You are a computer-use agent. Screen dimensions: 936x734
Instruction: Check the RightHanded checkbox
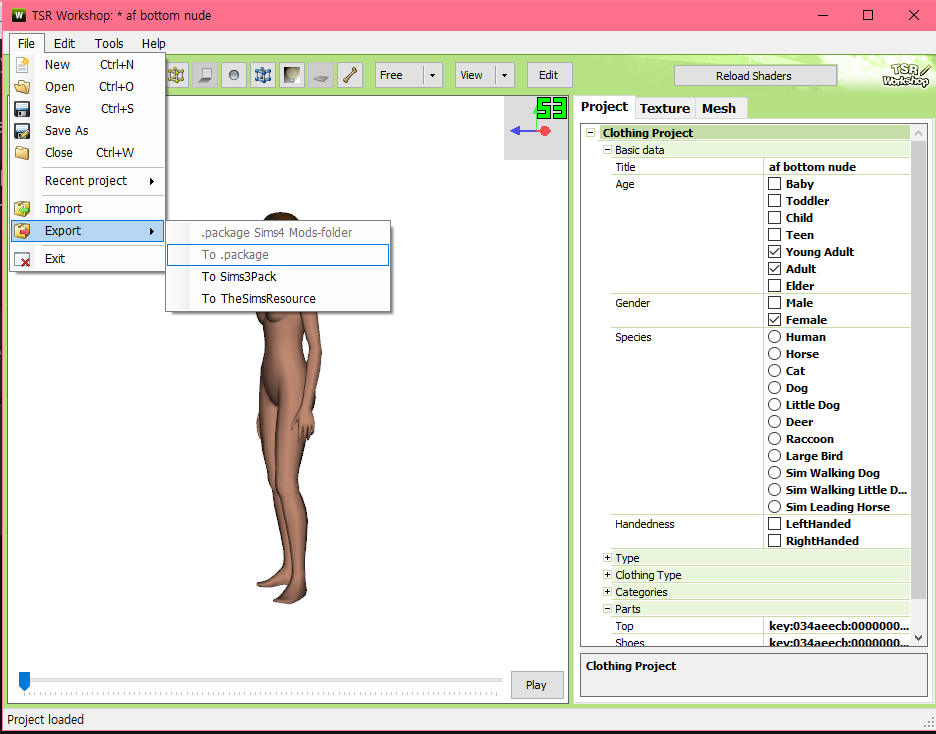(774, 541)
